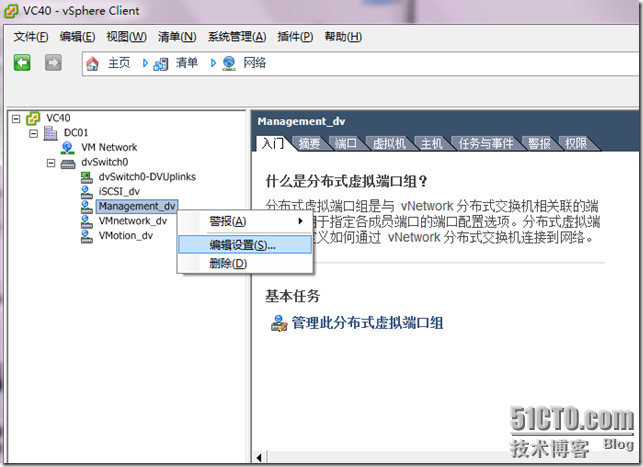Open the 视图(W) menu
Viewport: 643px width, 467px height.
[x=126, y=36]
